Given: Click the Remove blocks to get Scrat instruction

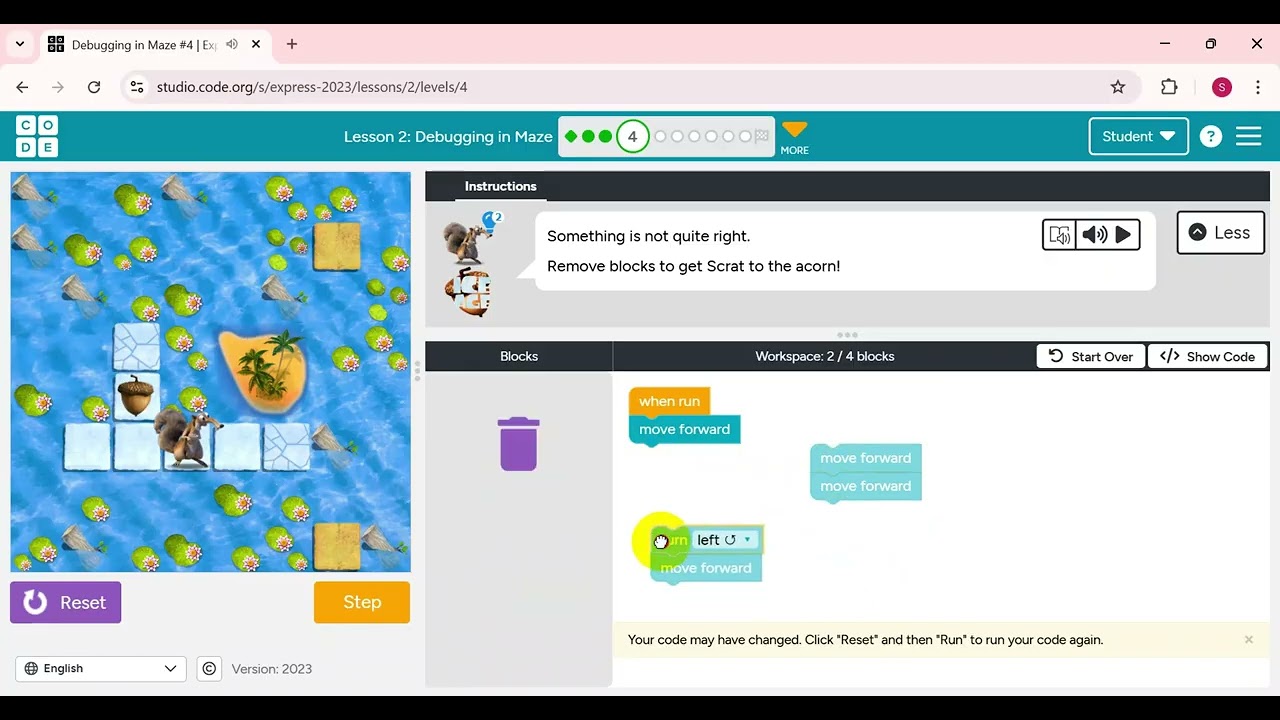Looking at the screenshot, I should coord(693,266).
